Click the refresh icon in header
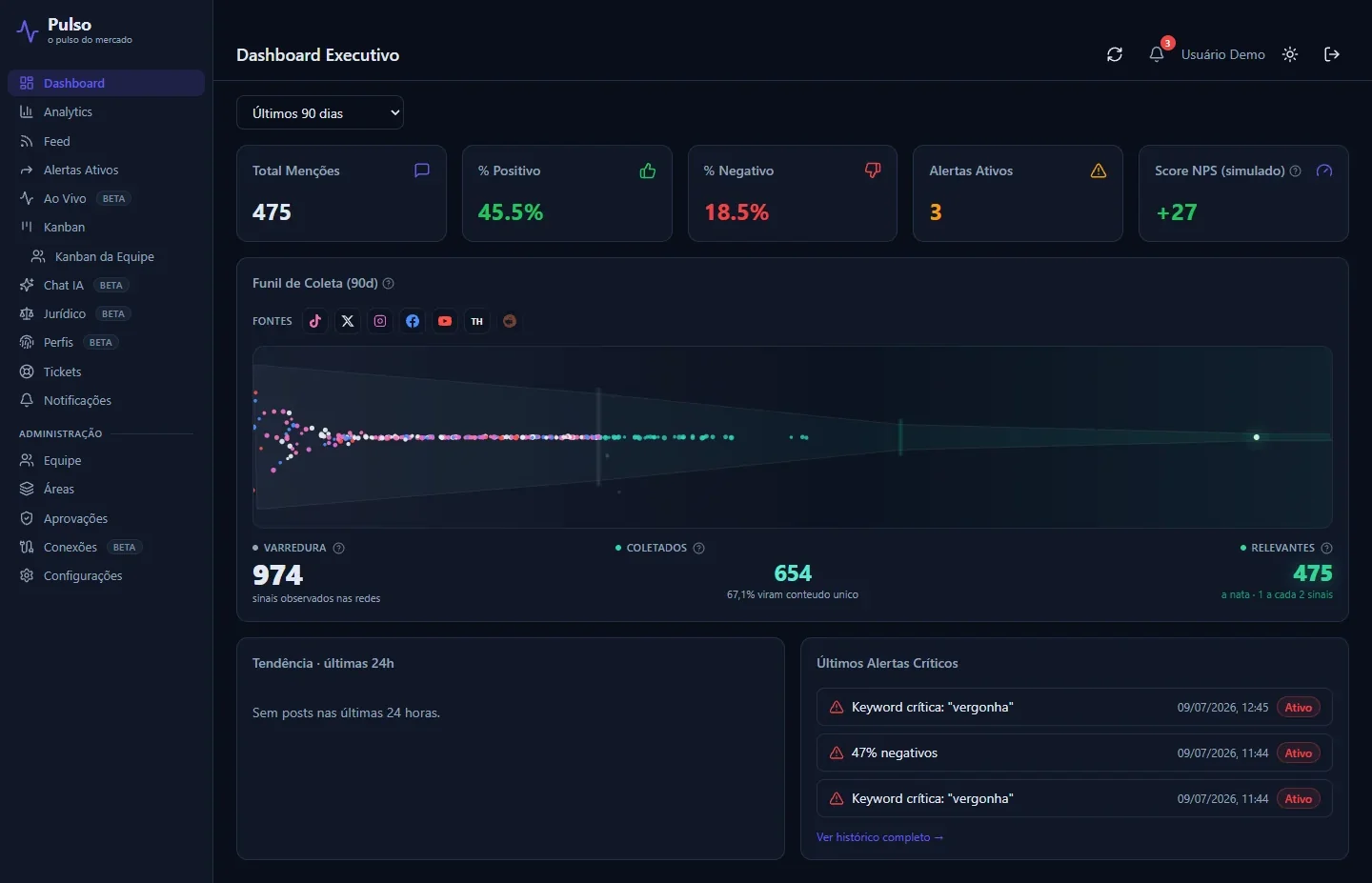Viewport: 1372px width, 883px height. point(1115,54)
